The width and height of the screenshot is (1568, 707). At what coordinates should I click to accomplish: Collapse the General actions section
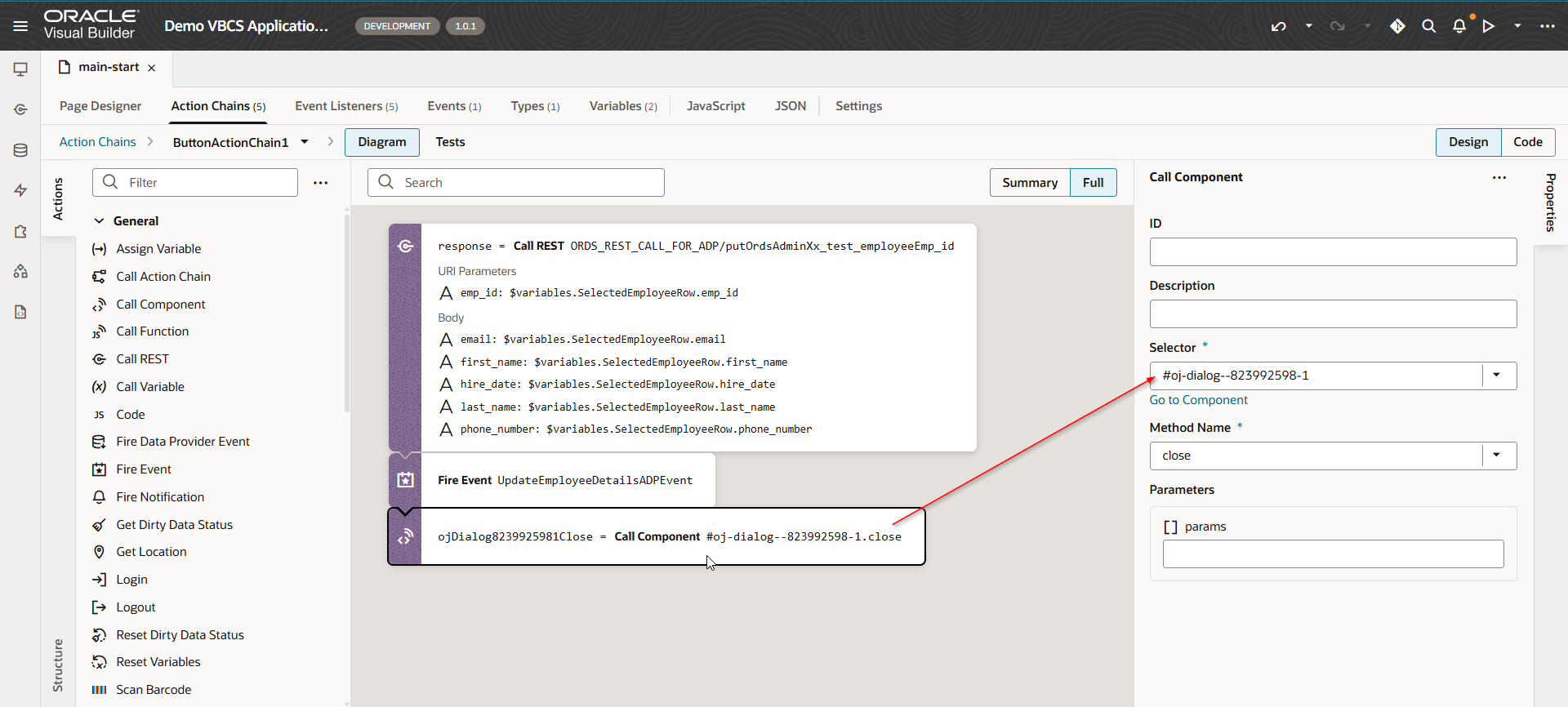99,221
